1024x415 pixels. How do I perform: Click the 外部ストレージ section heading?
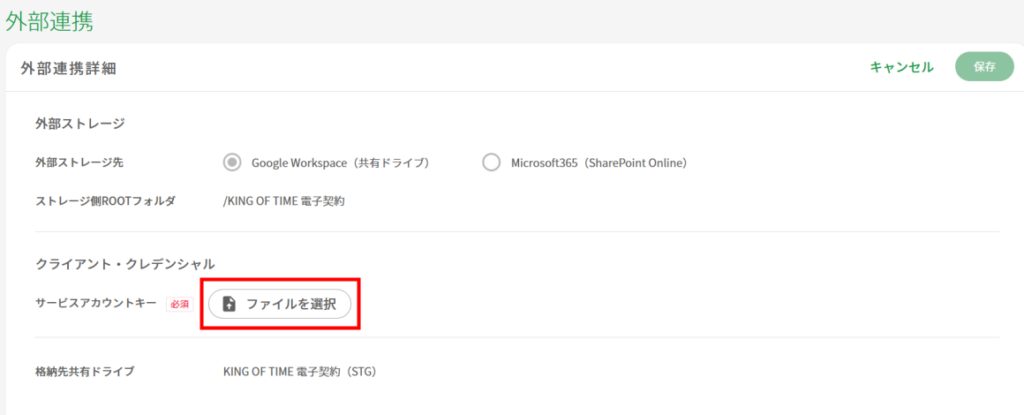(x=80, y=124)
